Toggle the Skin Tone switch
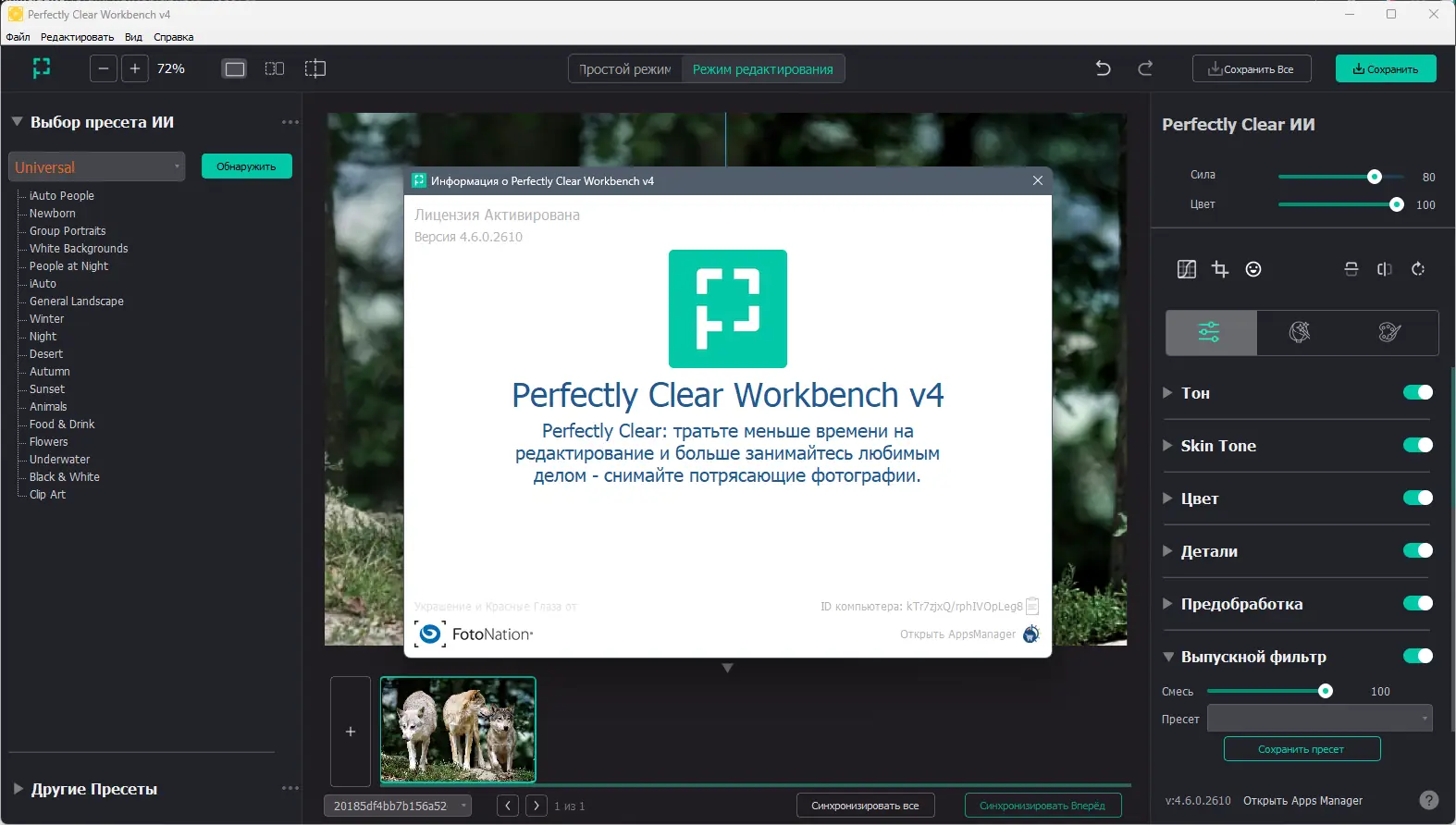Viewport: 1456px width, 825px height. point(1418,445)
